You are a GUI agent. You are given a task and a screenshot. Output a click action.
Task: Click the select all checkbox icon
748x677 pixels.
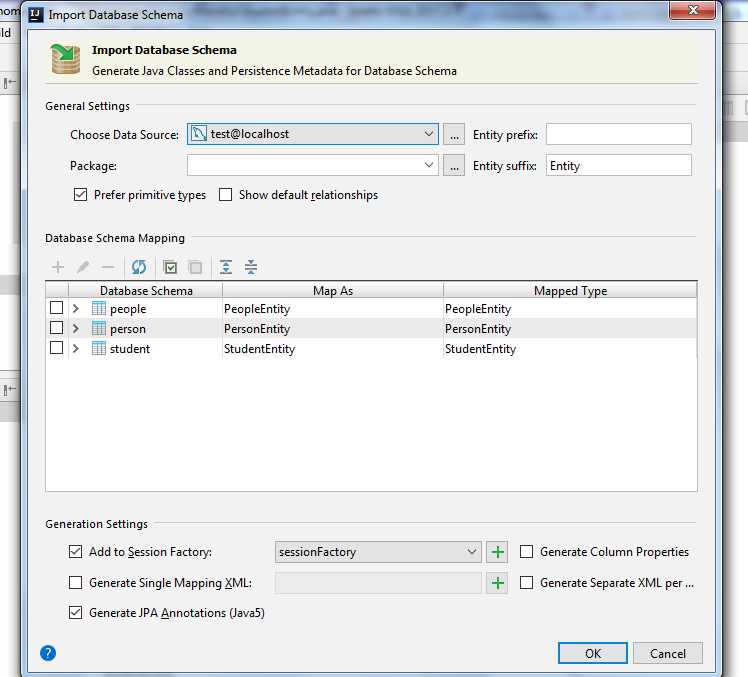170,267
